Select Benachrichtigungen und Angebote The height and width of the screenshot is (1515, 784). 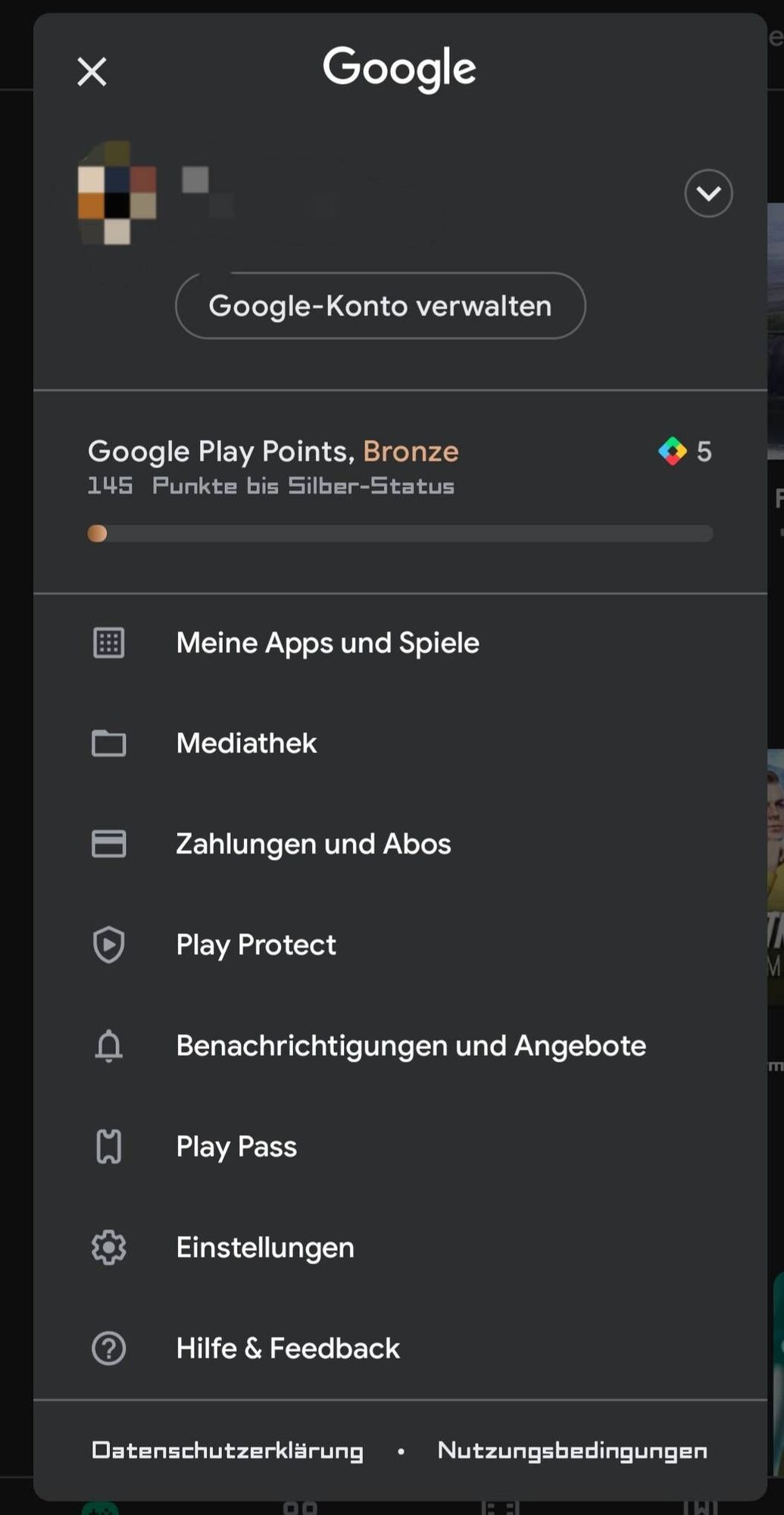(411, 1046)
